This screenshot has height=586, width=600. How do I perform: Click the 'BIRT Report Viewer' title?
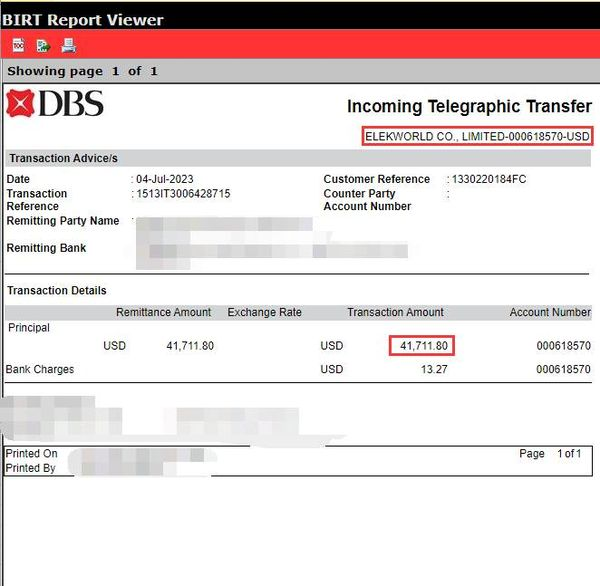click(83, 20)
